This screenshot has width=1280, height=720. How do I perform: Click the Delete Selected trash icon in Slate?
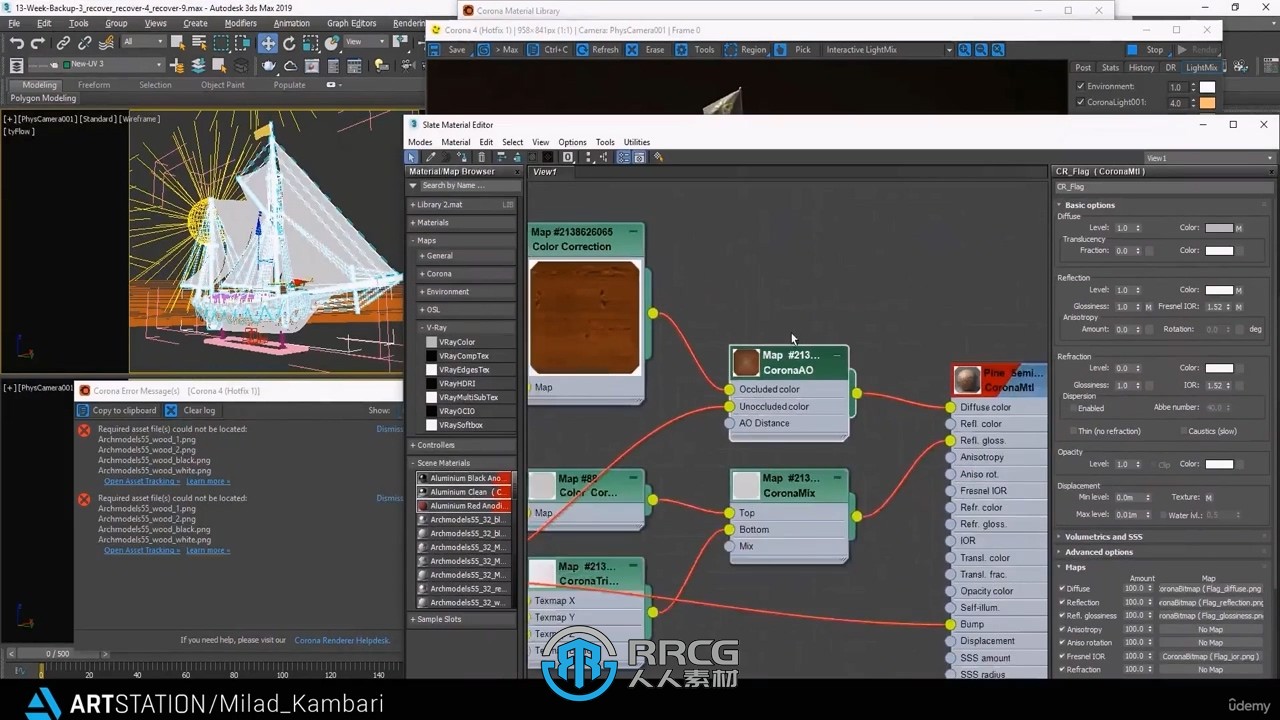tap(482, 157)
